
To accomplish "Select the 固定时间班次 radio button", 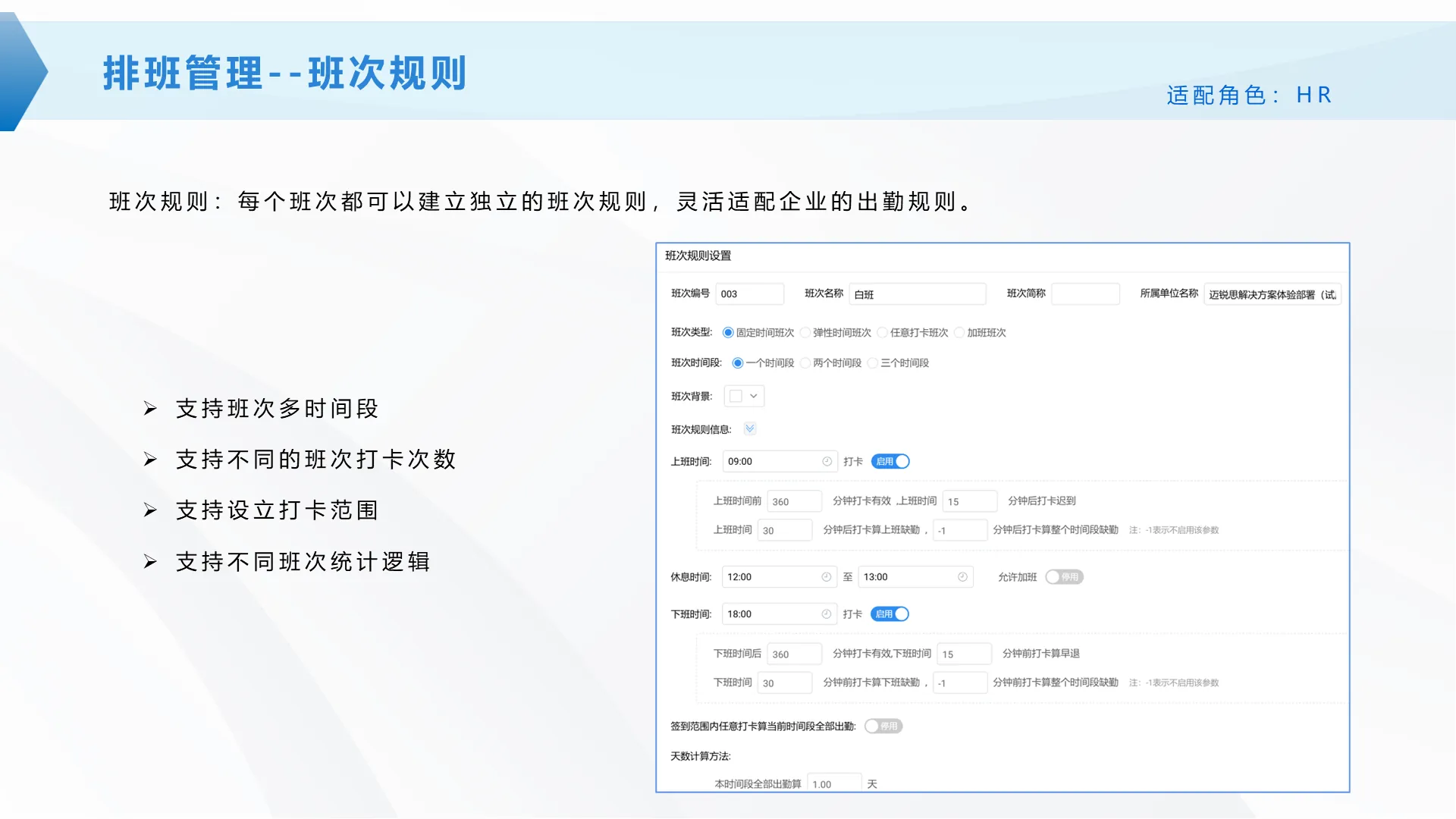I will [728, 333].
